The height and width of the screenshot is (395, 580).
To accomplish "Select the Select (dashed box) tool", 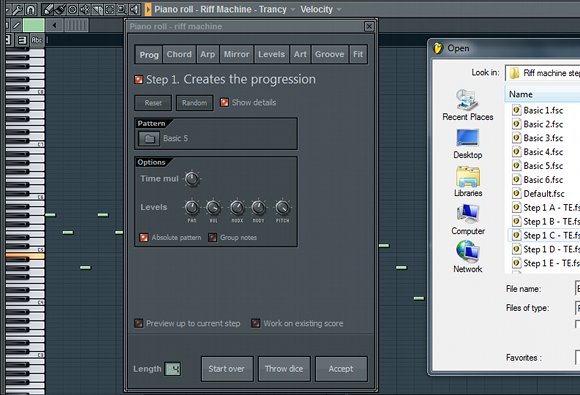I will (x=109, y=10).
